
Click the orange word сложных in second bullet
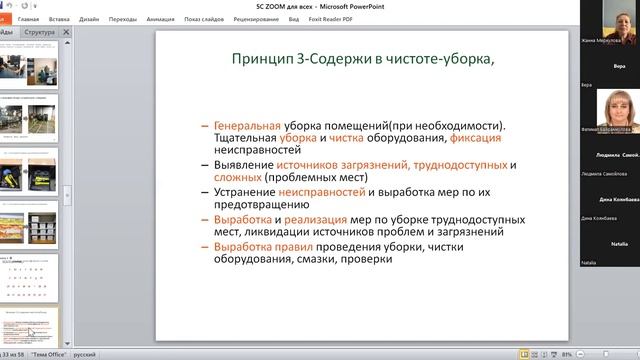[238, 178]
